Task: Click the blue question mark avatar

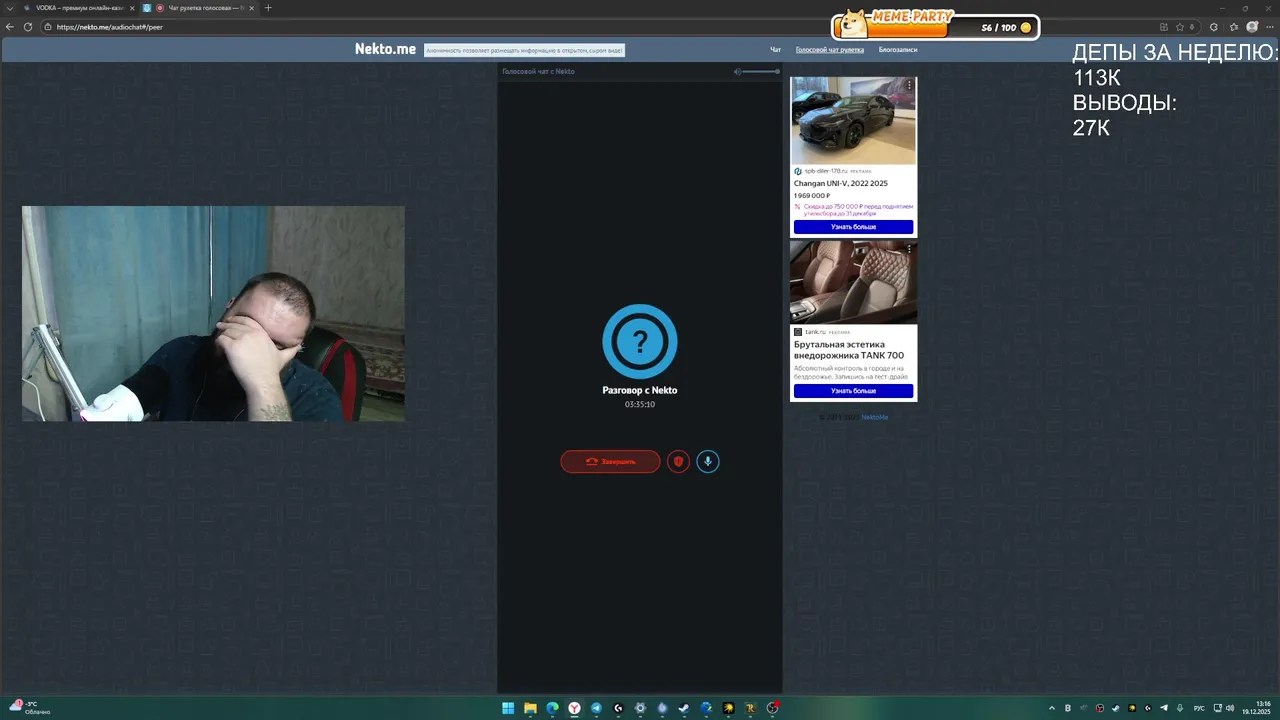Action: click(640, 341)
